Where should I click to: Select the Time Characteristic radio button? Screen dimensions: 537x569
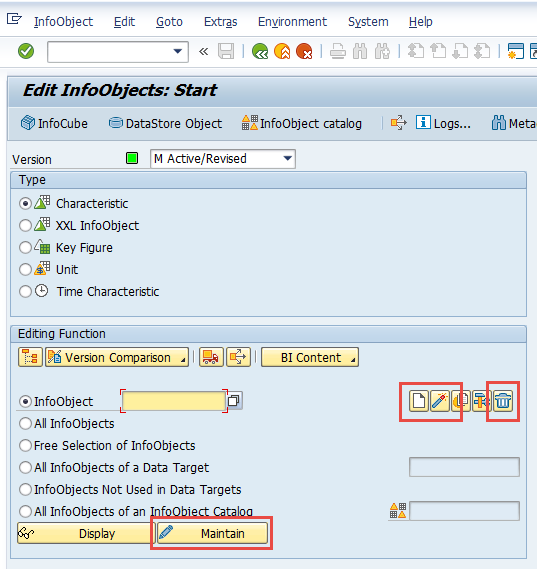25,291
